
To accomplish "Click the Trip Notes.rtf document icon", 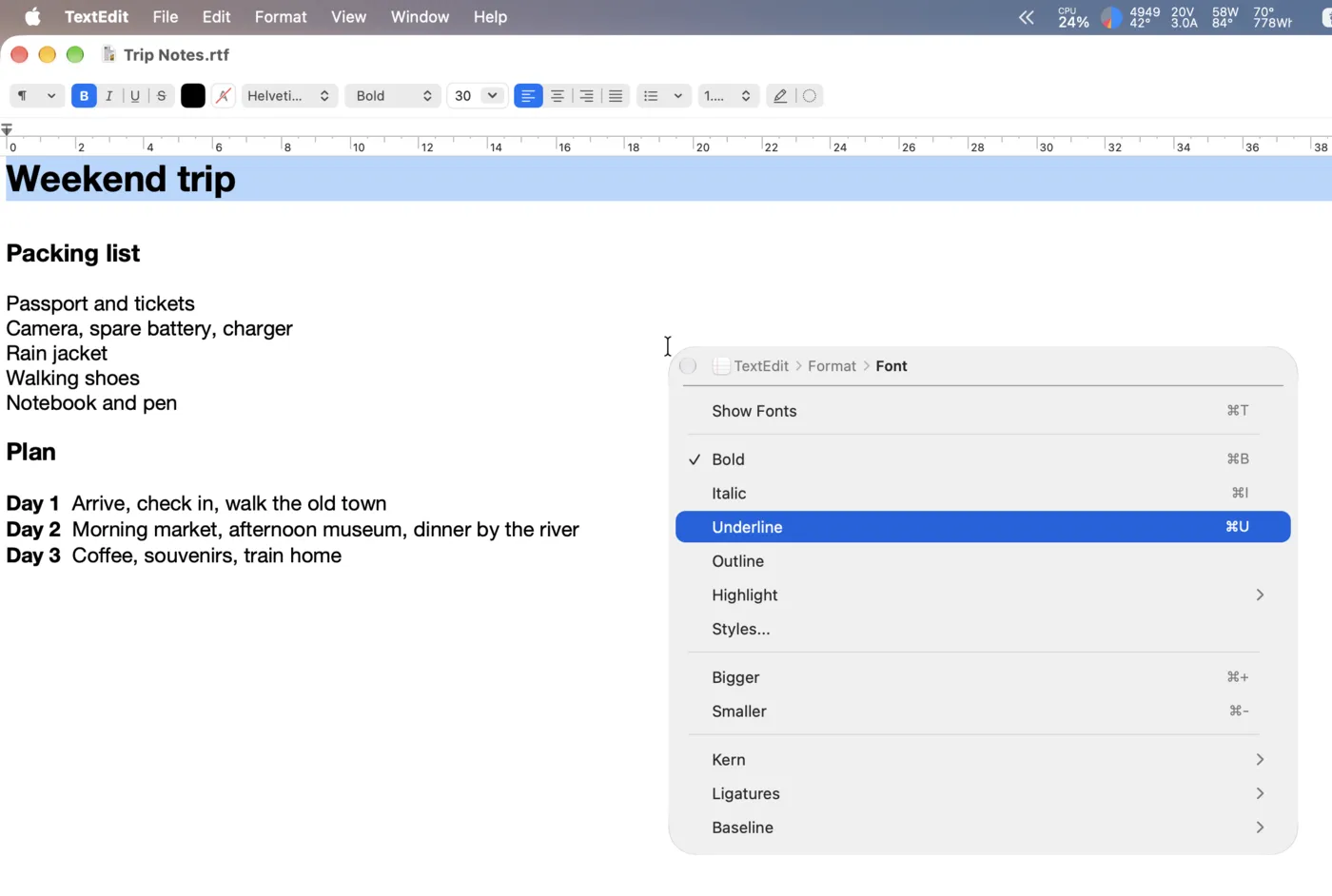I will click(x=108, y=54).
